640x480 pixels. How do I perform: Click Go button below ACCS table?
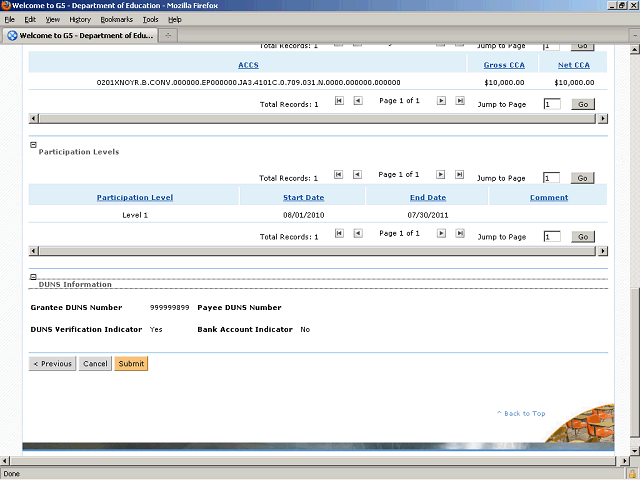[583, 104]
